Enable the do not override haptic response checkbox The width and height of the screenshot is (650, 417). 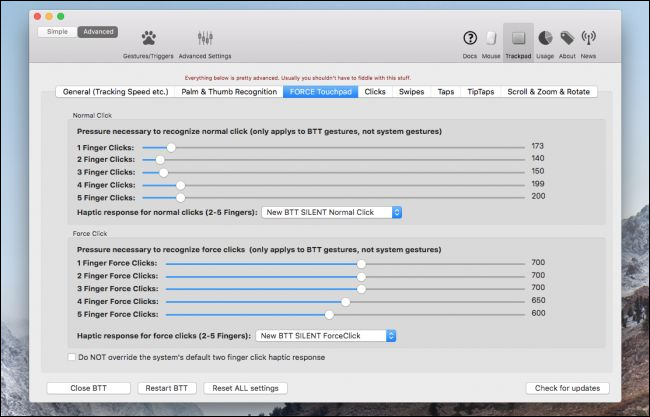pos(71,356)
